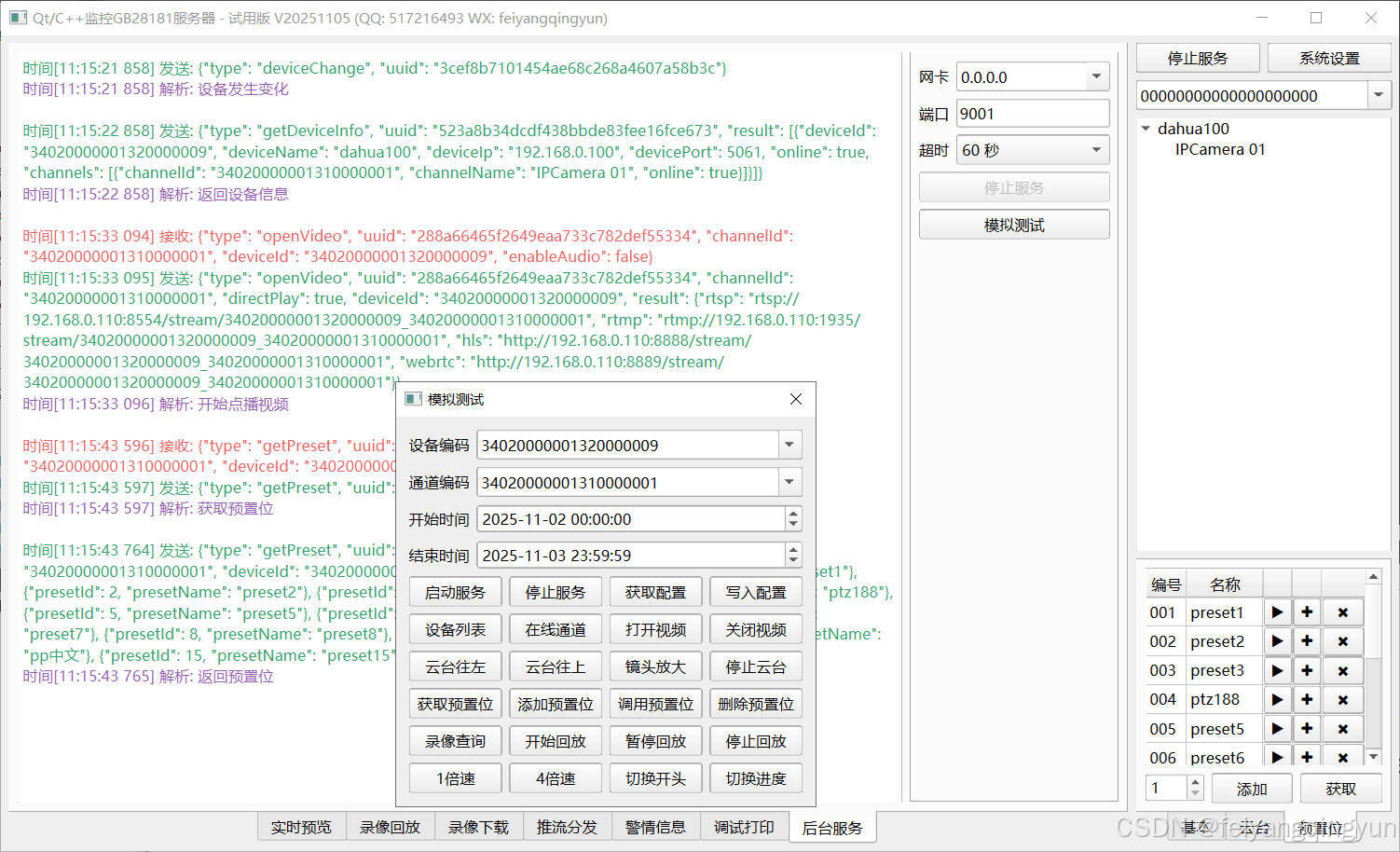
Task: Click the plus icon for preset5
Action: point(1307,729)
